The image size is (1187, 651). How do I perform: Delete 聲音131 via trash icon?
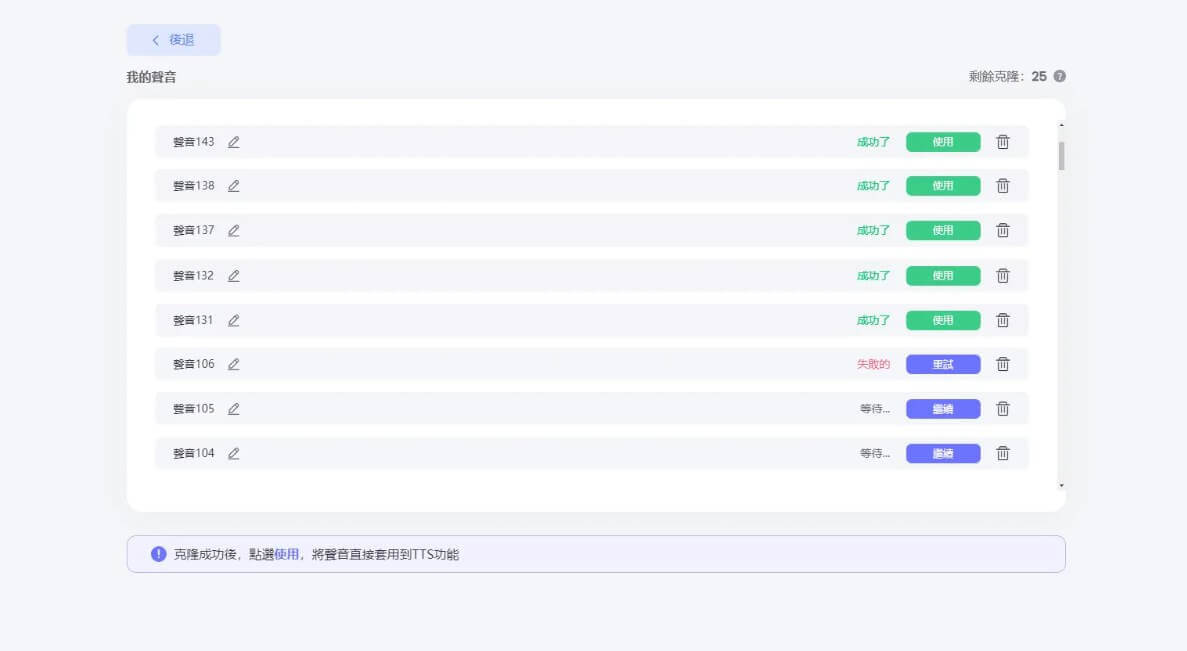[x=1003, y=320]
